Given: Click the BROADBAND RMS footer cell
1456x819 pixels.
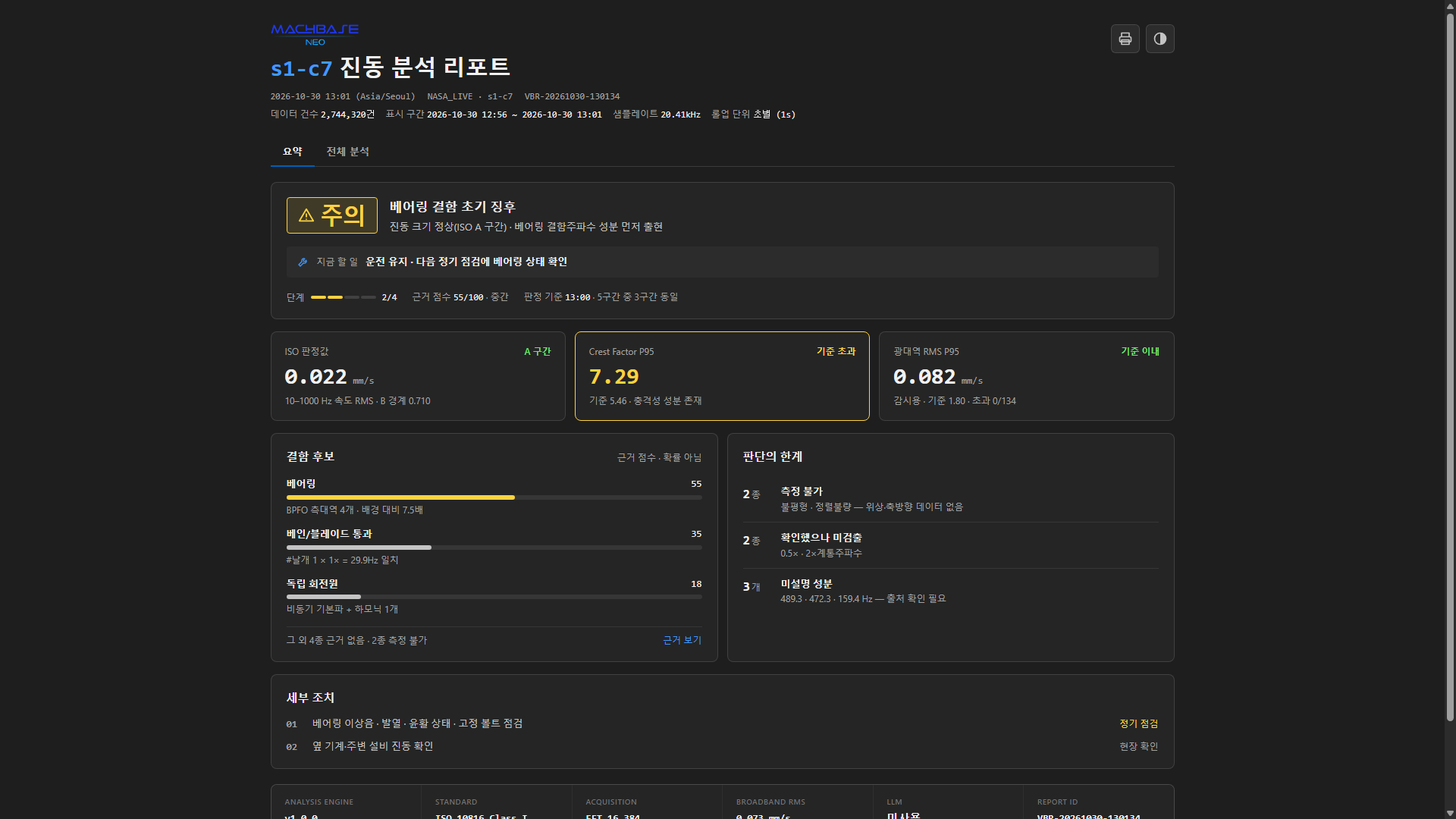Looking at the screenshot, I should point(797,803).
